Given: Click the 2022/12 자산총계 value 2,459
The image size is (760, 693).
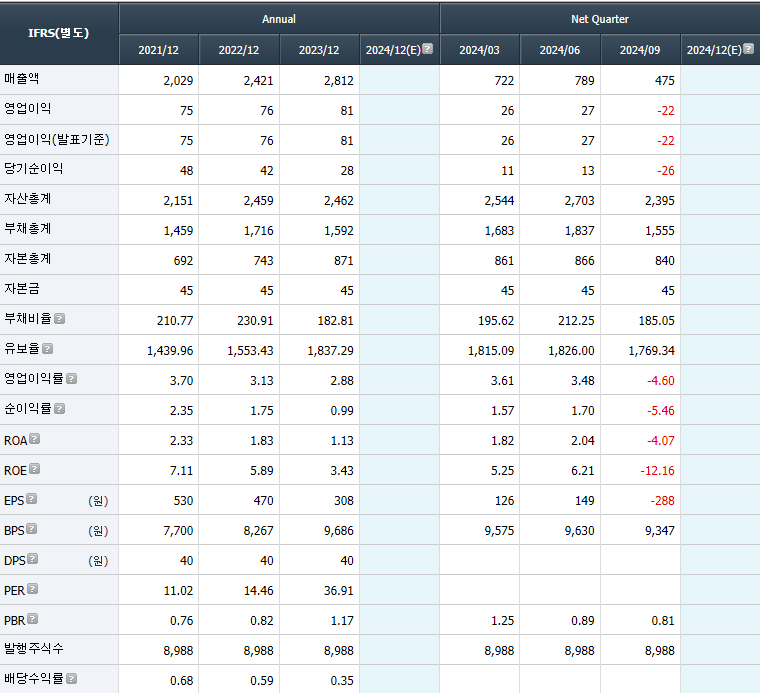Looking at the screenshot, I should 258,201.
